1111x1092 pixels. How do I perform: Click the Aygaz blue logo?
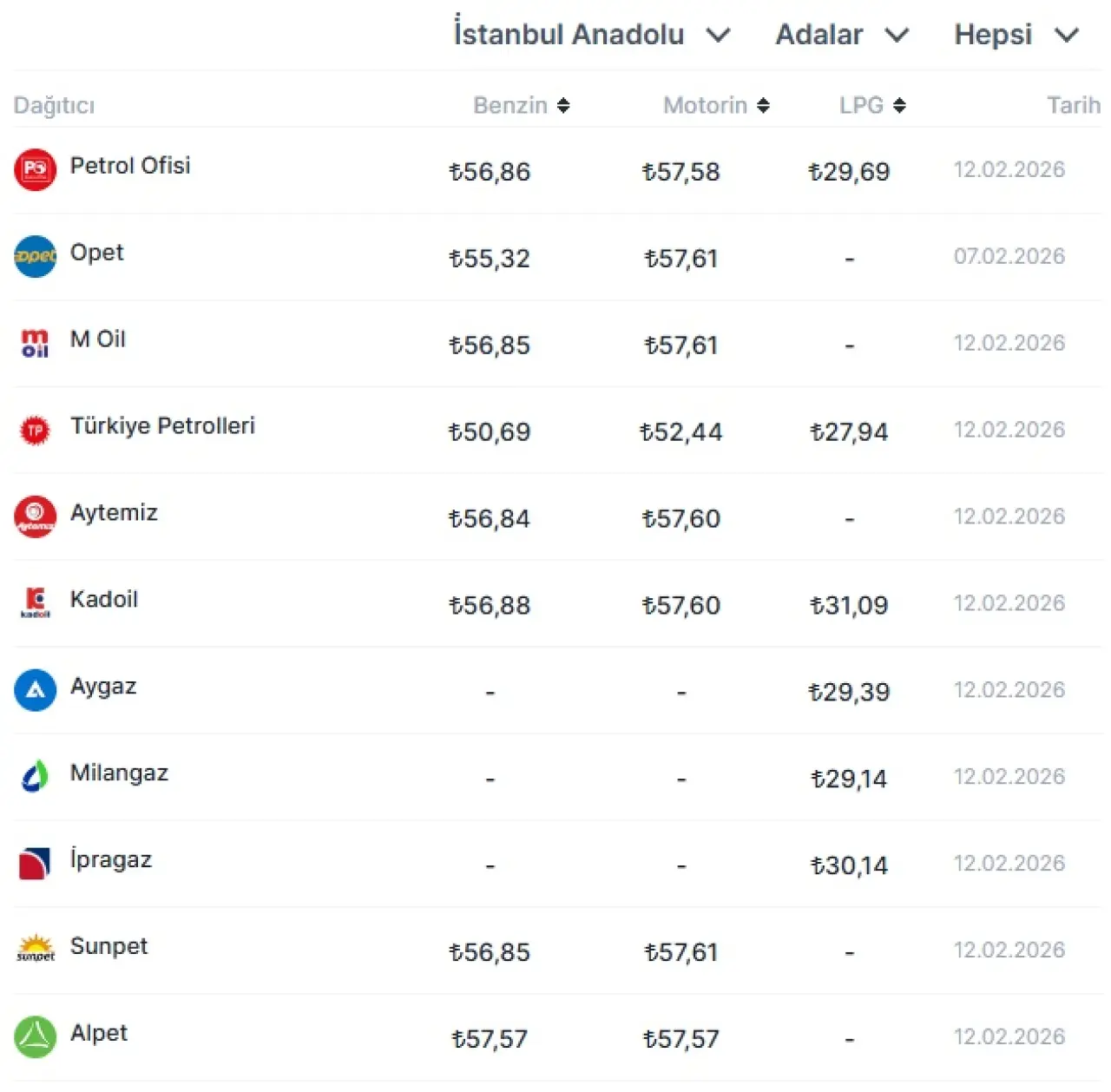(35, 690)
